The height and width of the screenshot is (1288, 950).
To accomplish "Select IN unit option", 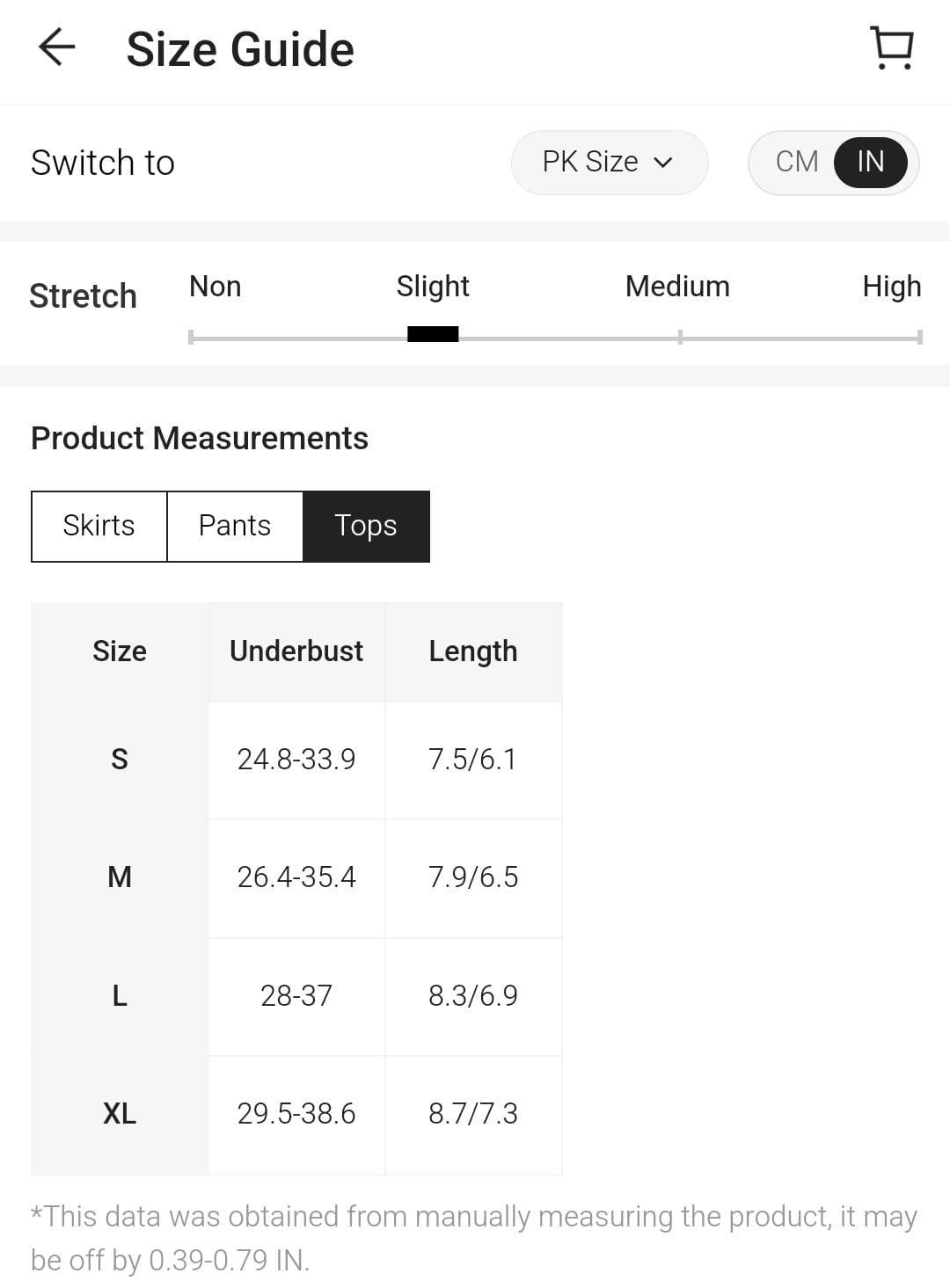I will tap(870, 162).
